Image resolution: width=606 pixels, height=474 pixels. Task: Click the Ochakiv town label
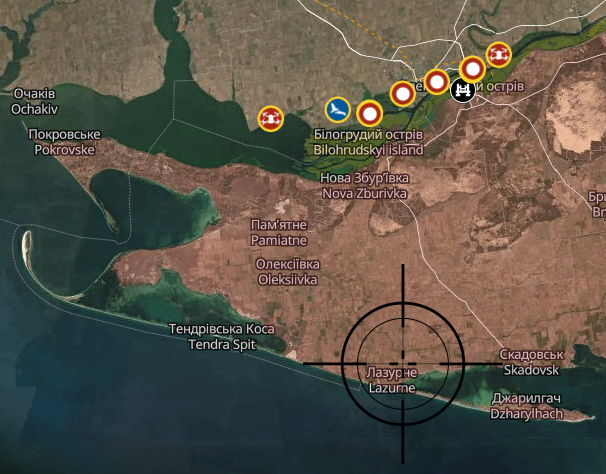point(34,102)
